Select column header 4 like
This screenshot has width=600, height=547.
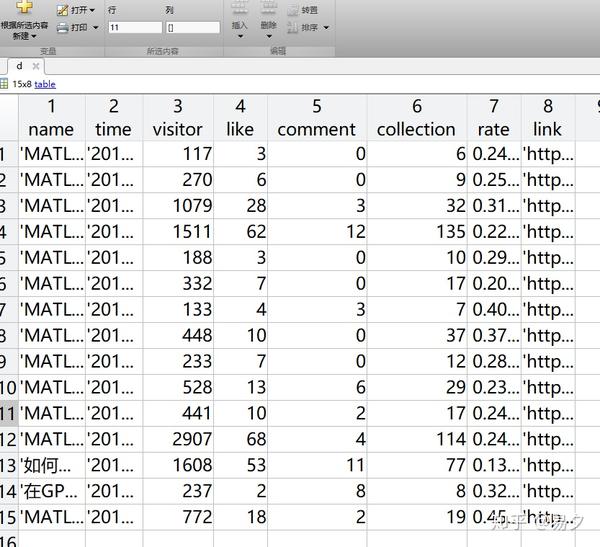pyautogui.click(x=240, y=118)
